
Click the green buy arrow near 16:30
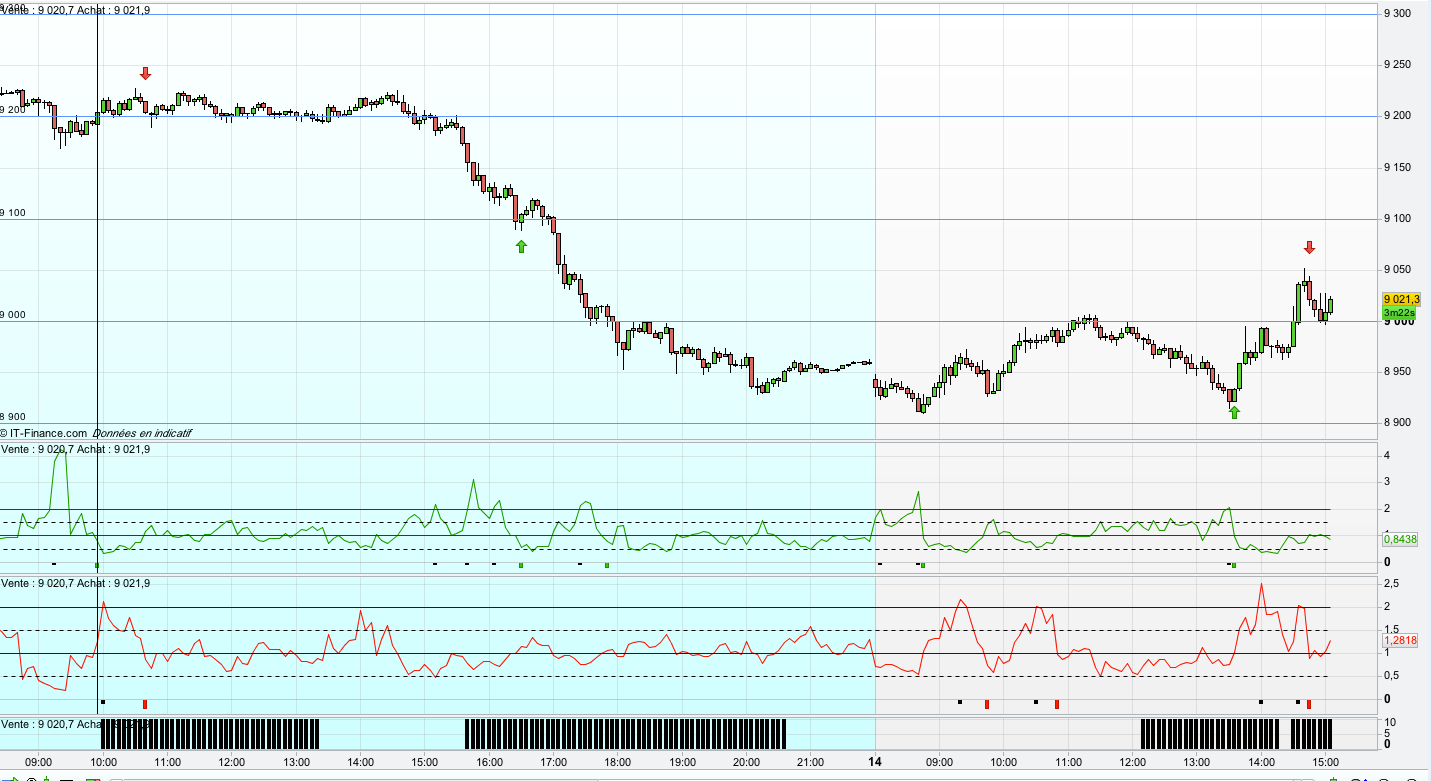[521, 246]
